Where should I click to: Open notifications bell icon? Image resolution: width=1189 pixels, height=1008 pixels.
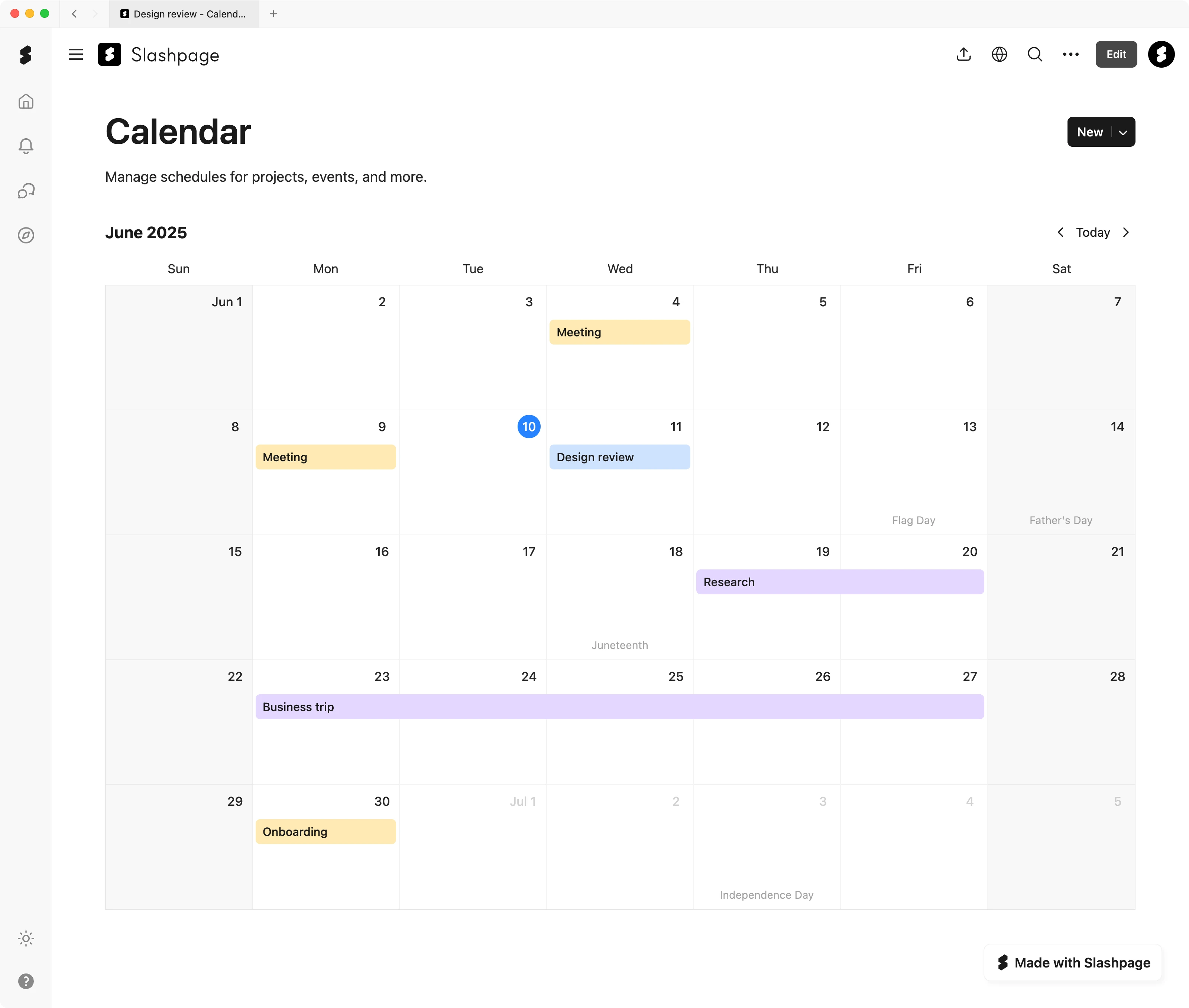[x=26, y=146]
